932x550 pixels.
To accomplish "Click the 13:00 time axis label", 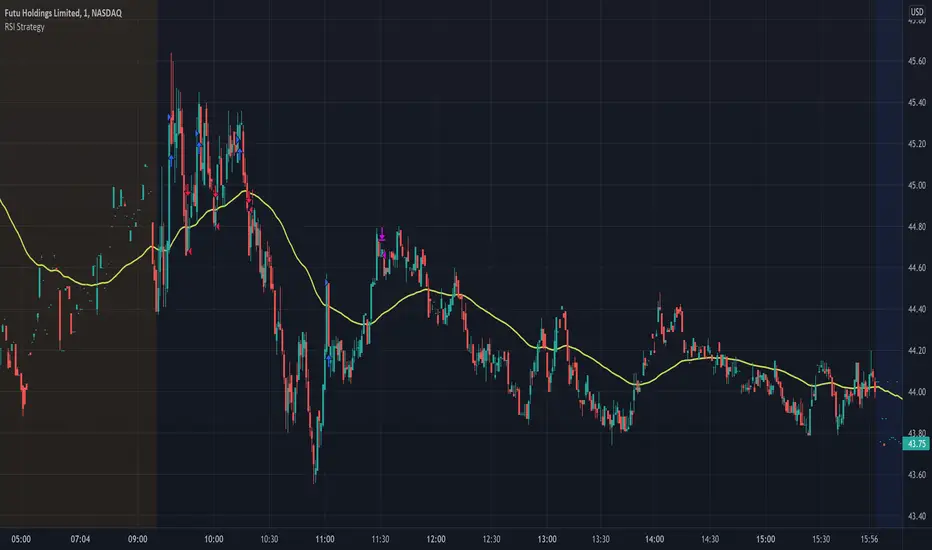I will pyautogui.click(x=547, y=539).
